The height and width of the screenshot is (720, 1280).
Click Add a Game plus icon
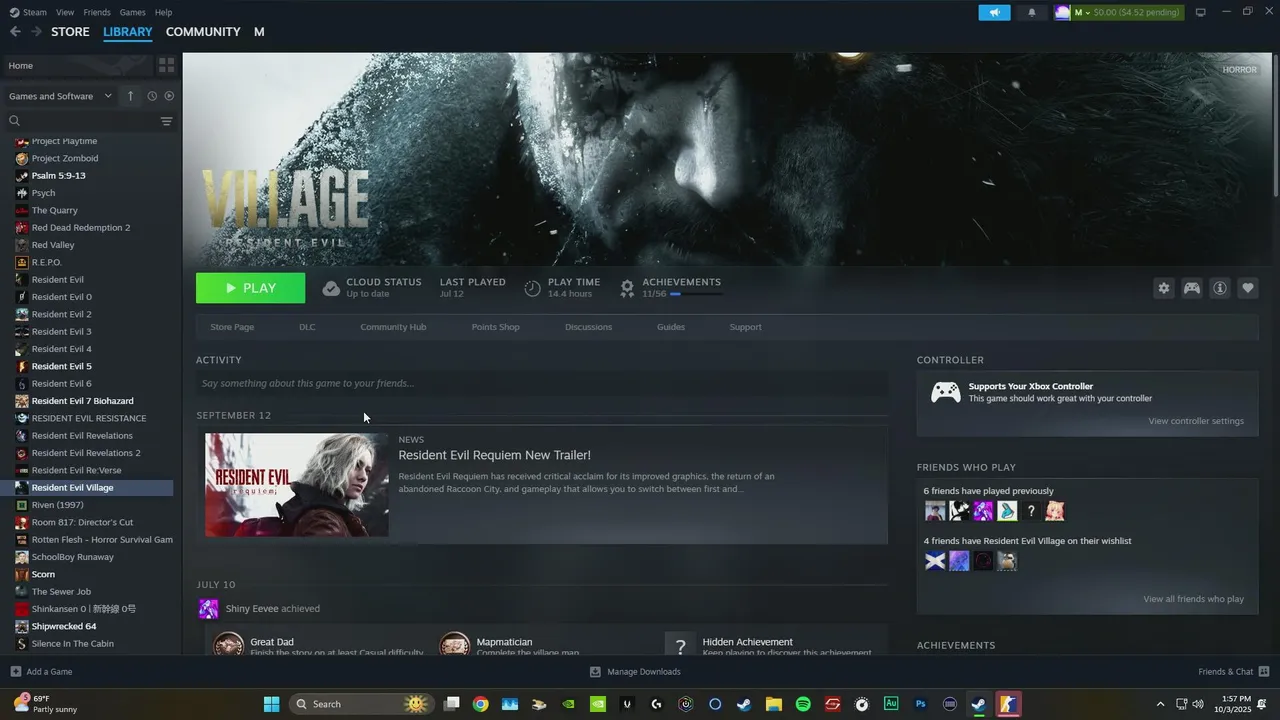tap(16, 672)
